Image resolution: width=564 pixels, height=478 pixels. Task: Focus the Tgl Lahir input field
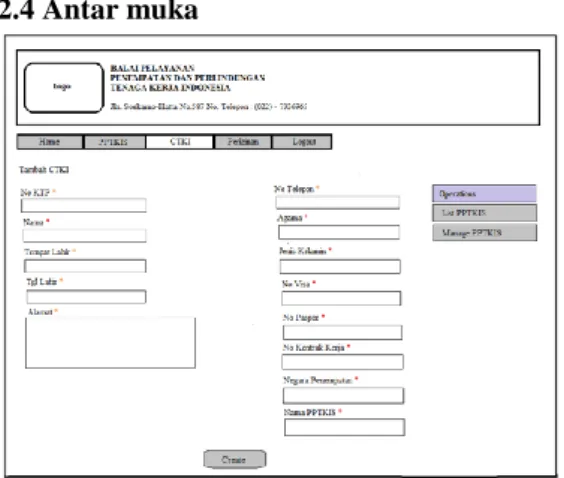[x=86, y=297]
